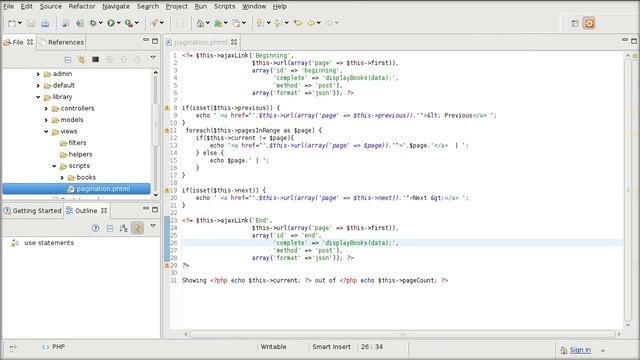Open the New dropdown arrow

coord(20,23)
